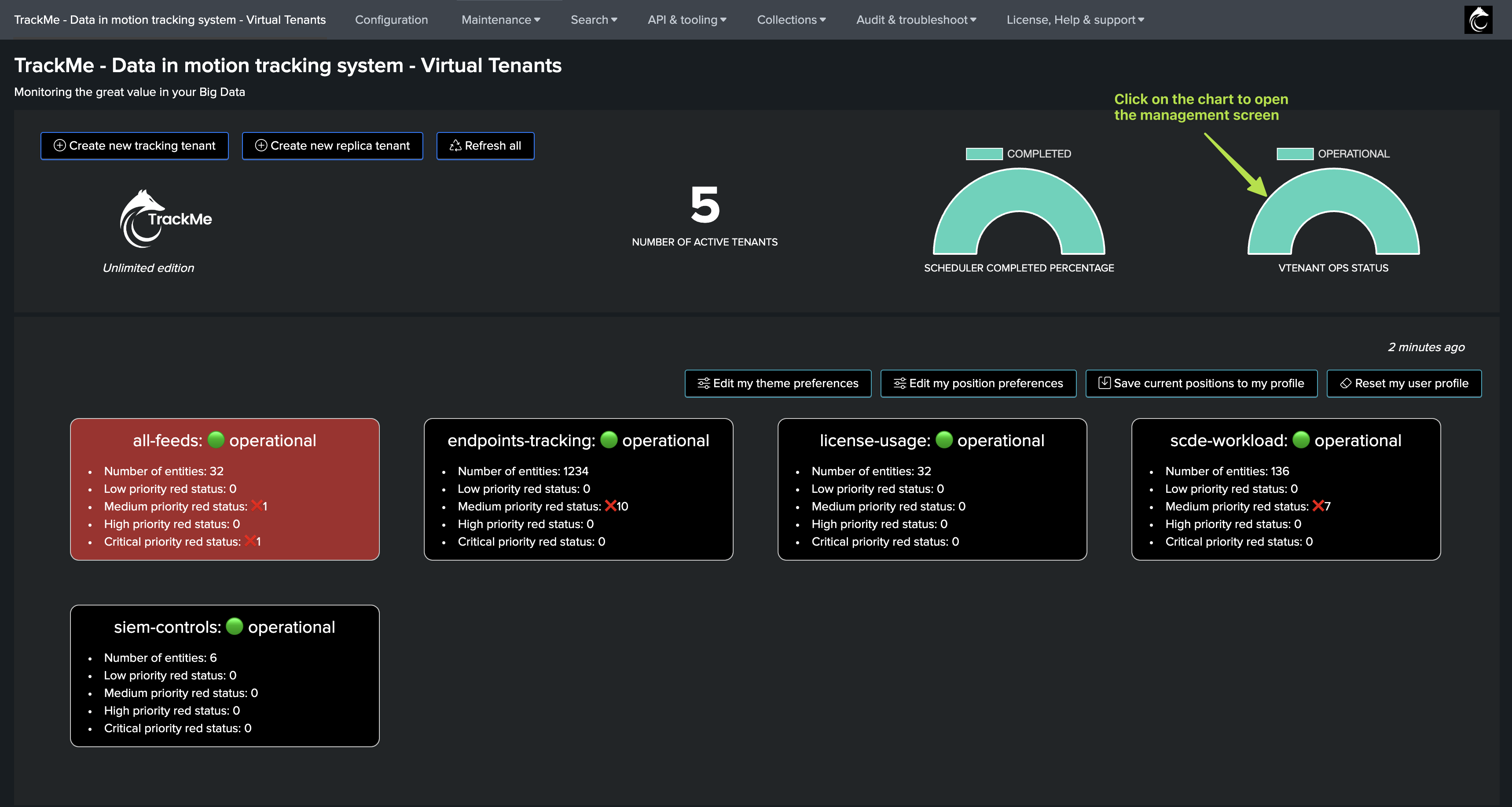1512x807 pixels.
Task: Click '2 minutes ago' refresh timestamp
Action: click(1426, 347)
